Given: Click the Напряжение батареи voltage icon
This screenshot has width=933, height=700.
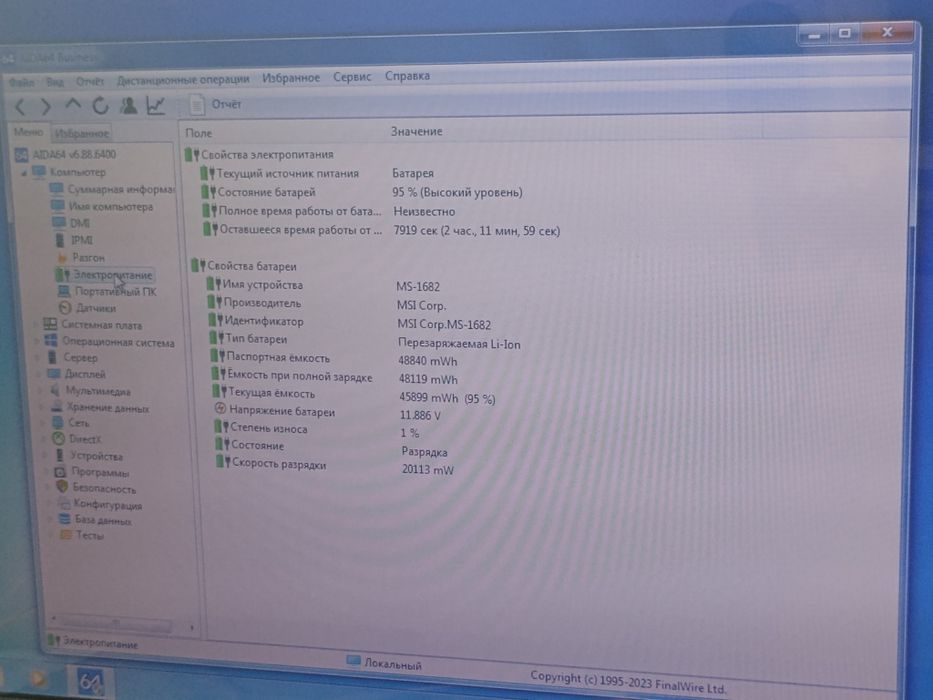Looking at the screenshot, I should point(220,409).
